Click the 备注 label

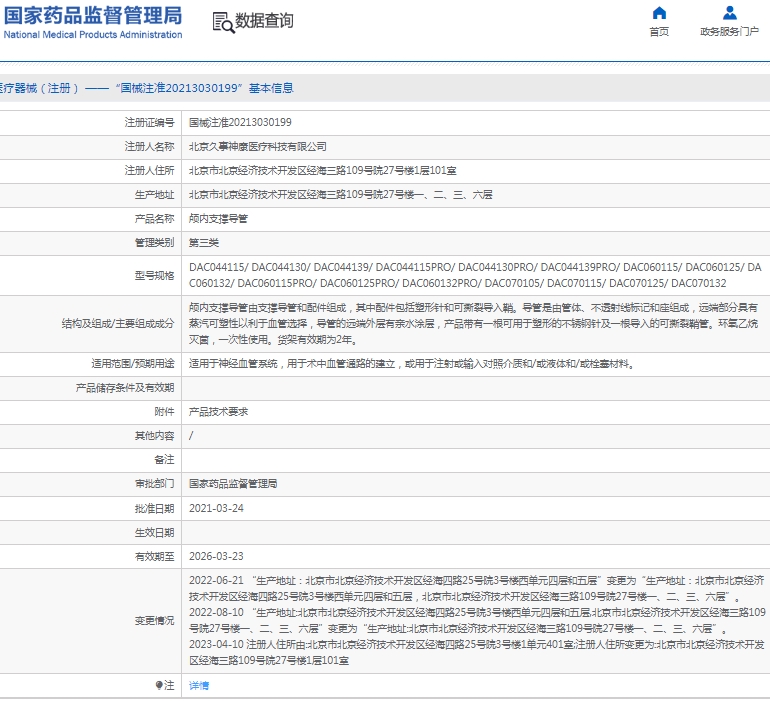[164, 460]
